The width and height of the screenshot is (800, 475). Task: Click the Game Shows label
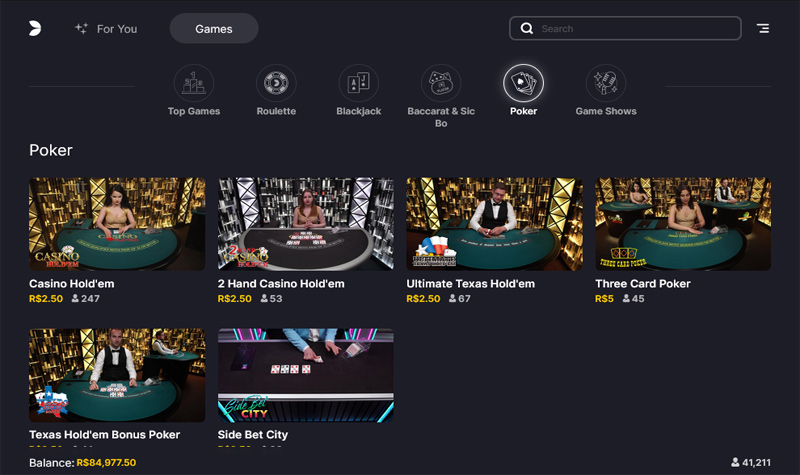pos(606,111)
